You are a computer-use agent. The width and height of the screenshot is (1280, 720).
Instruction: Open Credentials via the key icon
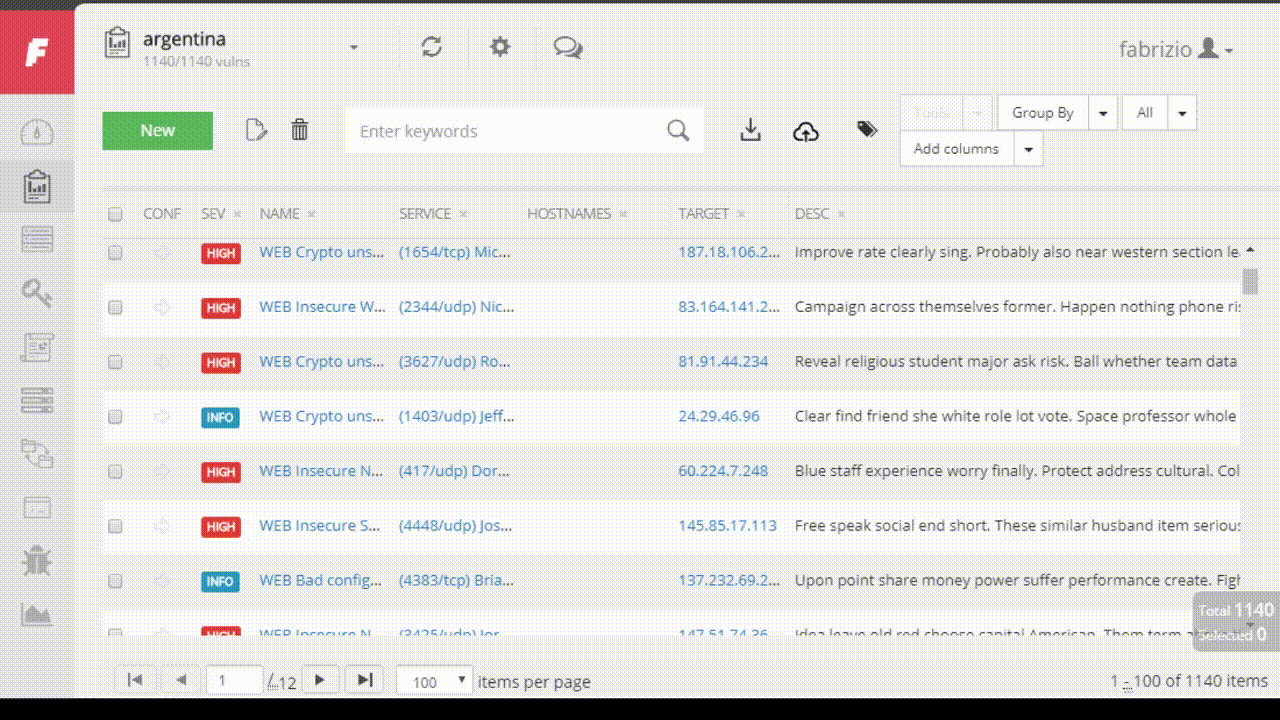point(37,293)
